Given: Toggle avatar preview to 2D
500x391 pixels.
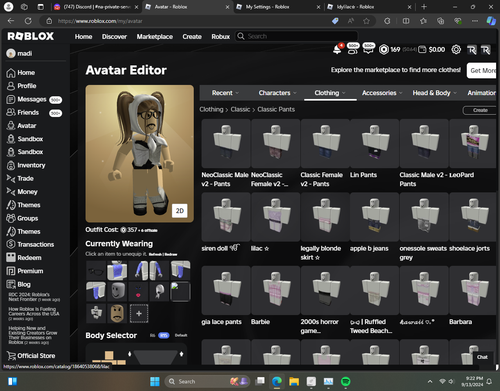Looking at the screenshot, I should click(x=180, y=211).
